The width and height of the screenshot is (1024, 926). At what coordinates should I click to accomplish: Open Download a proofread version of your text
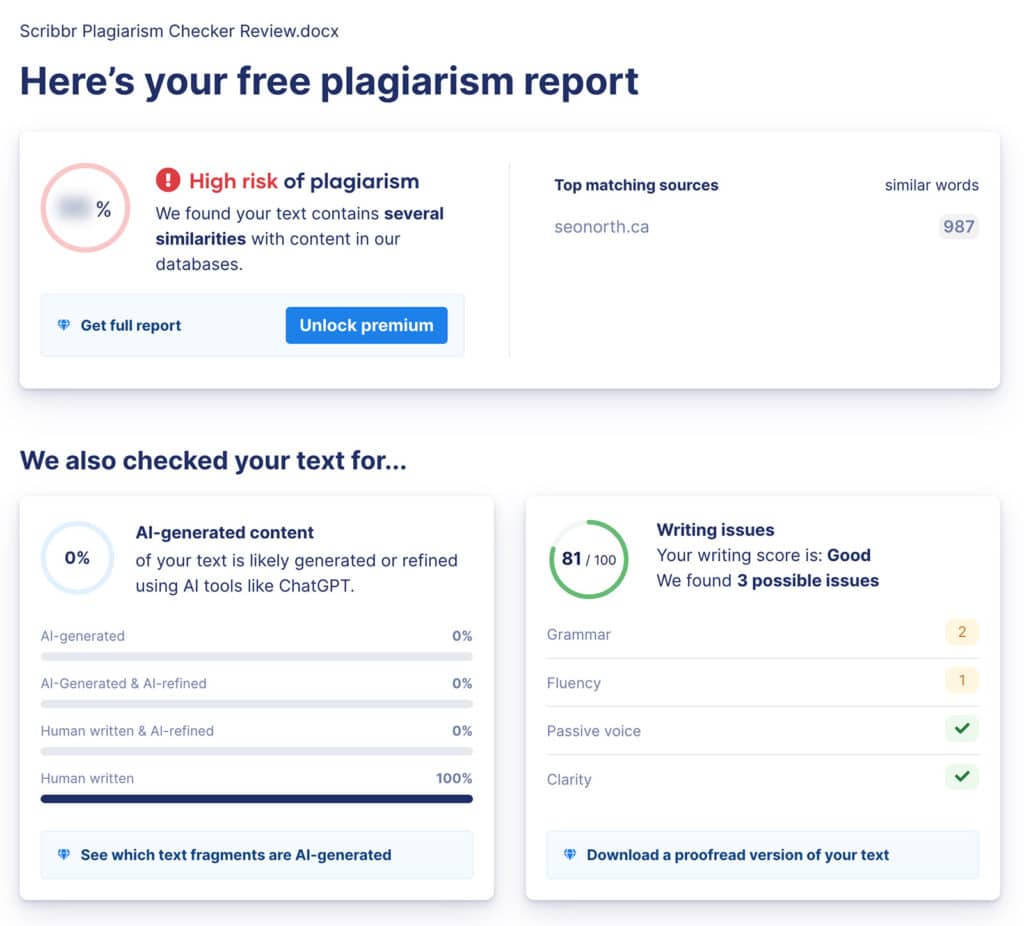click(762, 855)
